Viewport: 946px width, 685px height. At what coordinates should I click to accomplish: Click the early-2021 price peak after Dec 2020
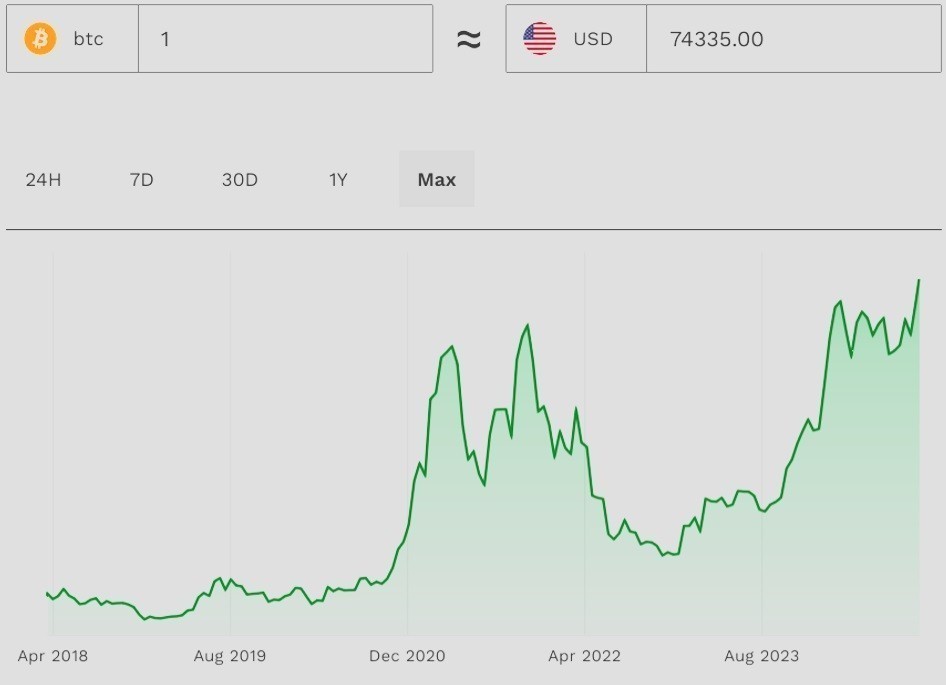click(x=452, y=347)
